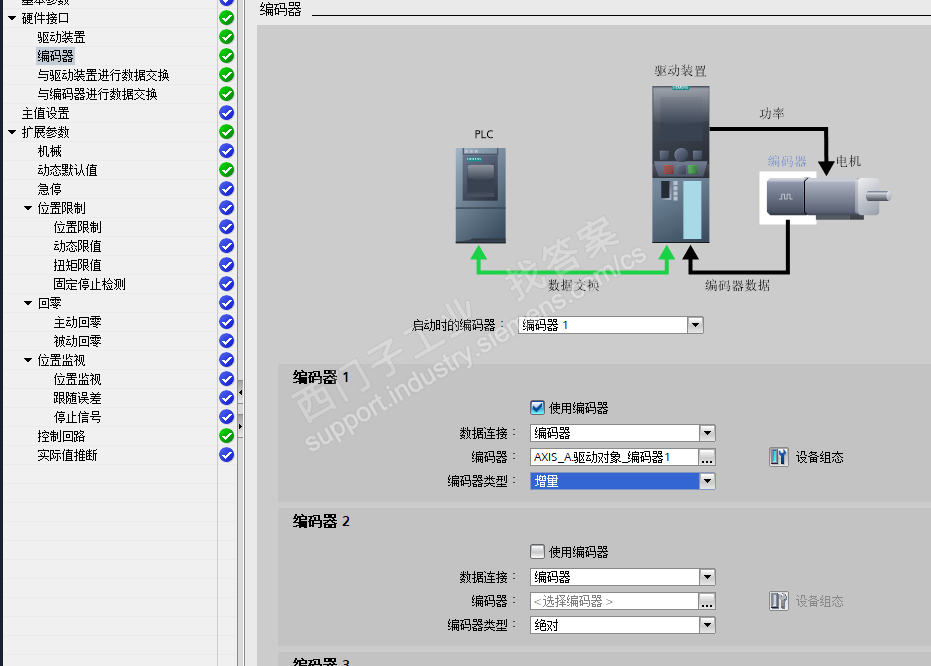Click green check status icon beside 控制回路
Image resolution: width=931 pixels, height=666 pixels.
coord(226,436)
